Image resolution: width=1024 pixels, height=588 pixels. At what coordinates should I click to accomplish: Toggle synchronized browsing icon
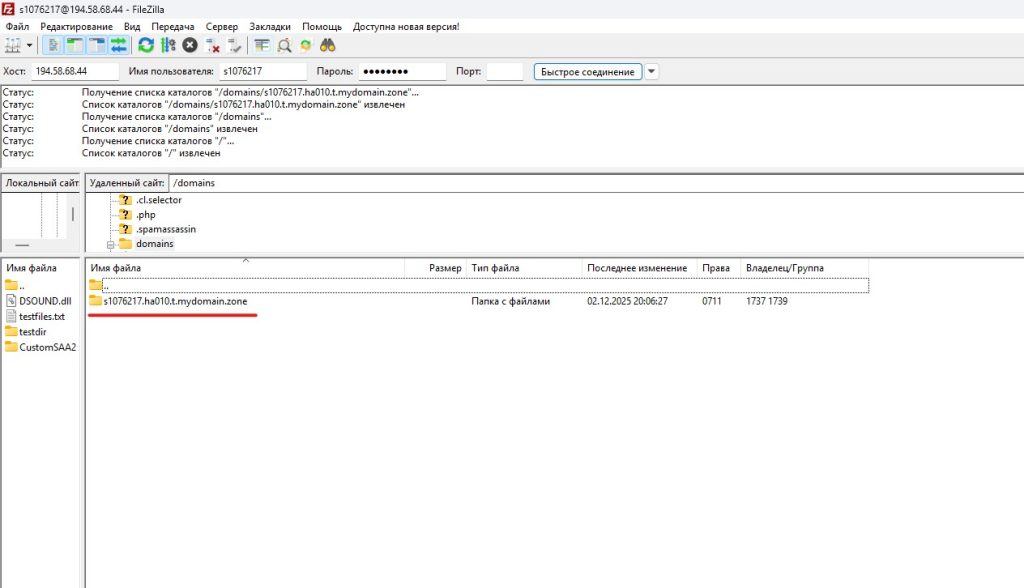306,45
